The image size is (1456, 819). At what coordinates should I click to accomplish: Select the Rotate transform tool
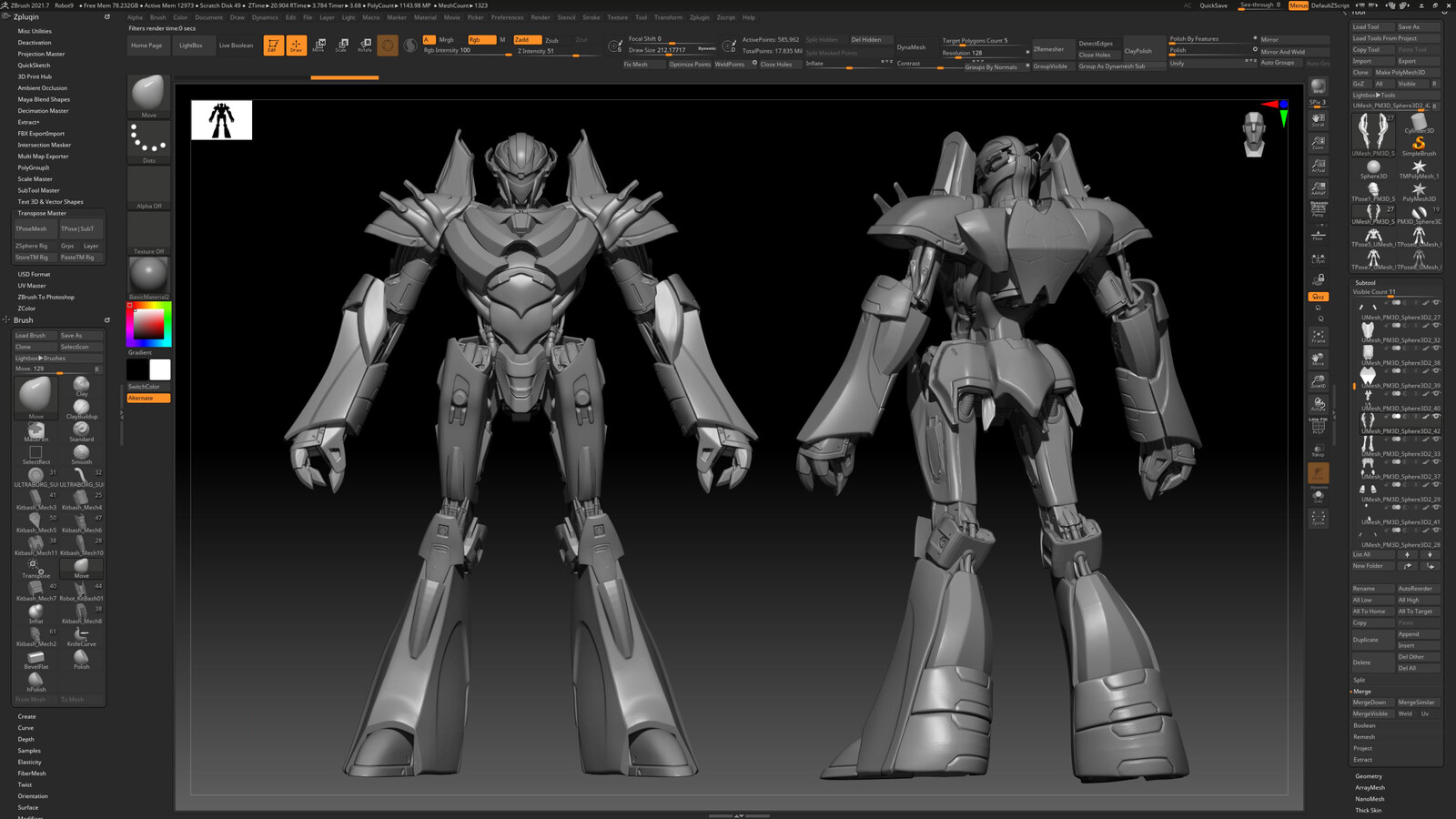tap(364, 45)
